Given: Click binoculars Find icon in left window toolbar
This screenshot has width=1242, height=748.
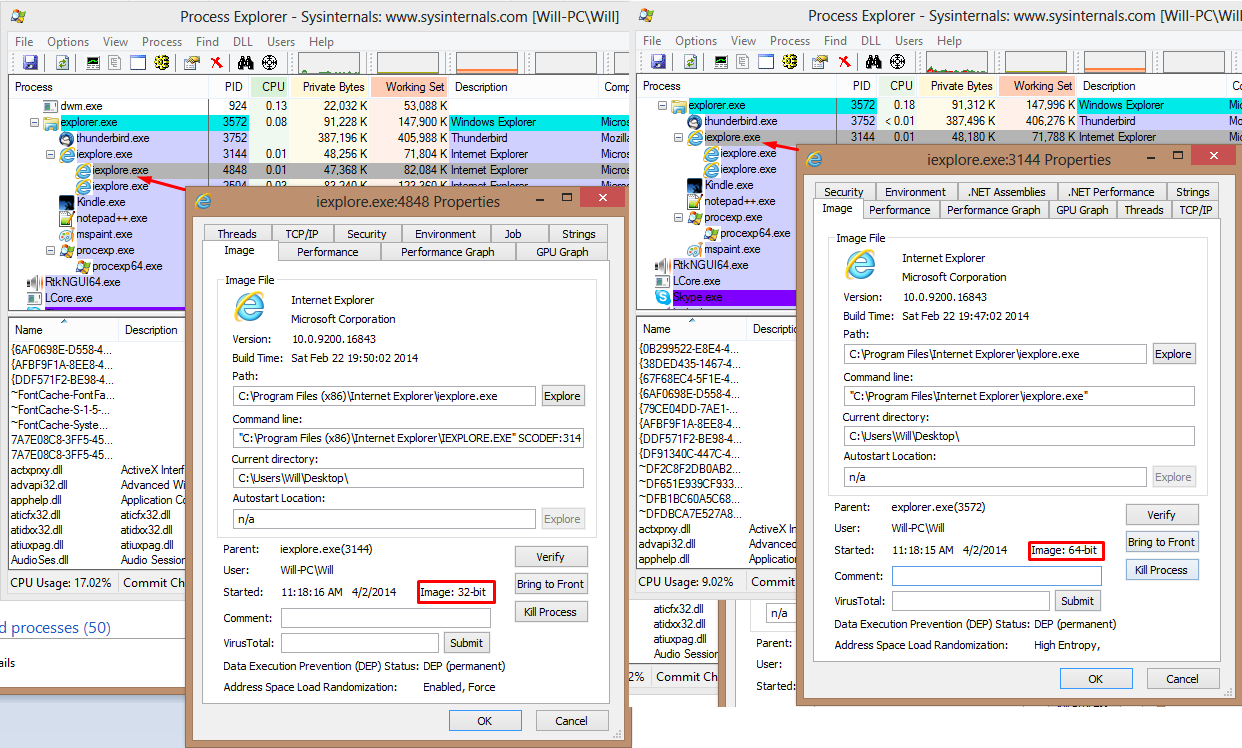Looking at the screenshot, I should coord(246,63).
